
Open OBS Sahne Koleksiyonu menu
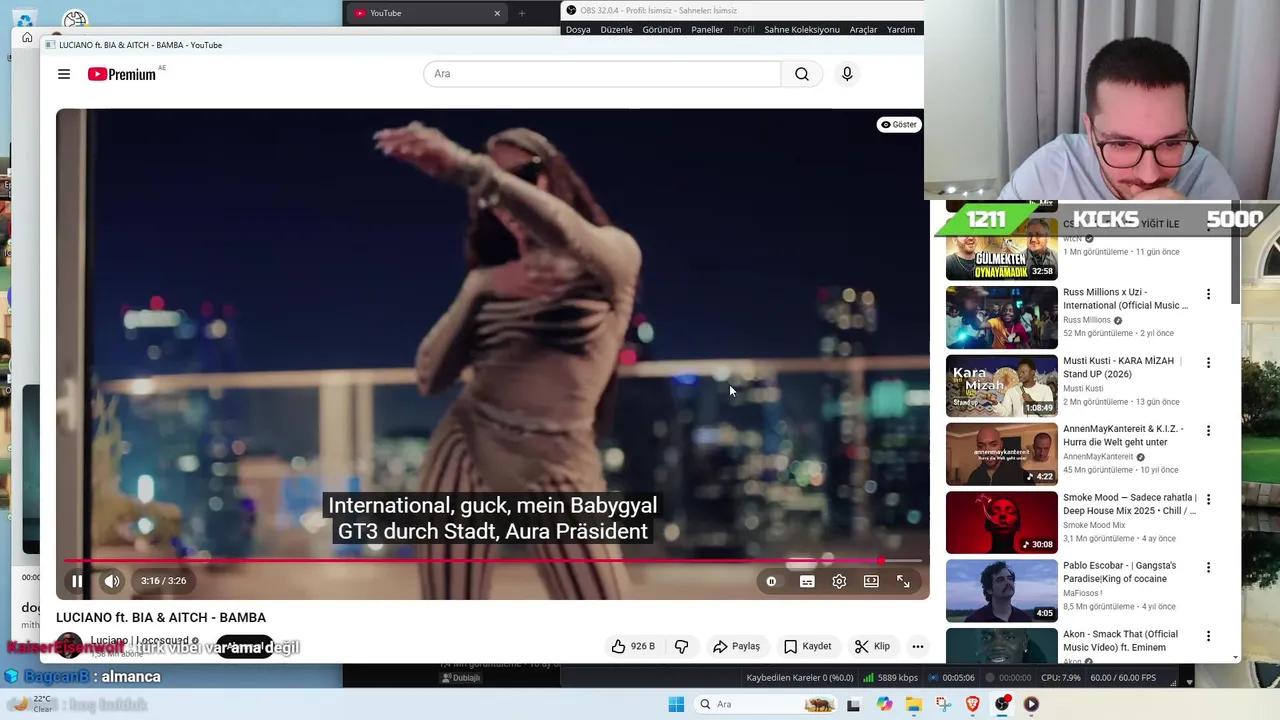click(x=802, y=29)
